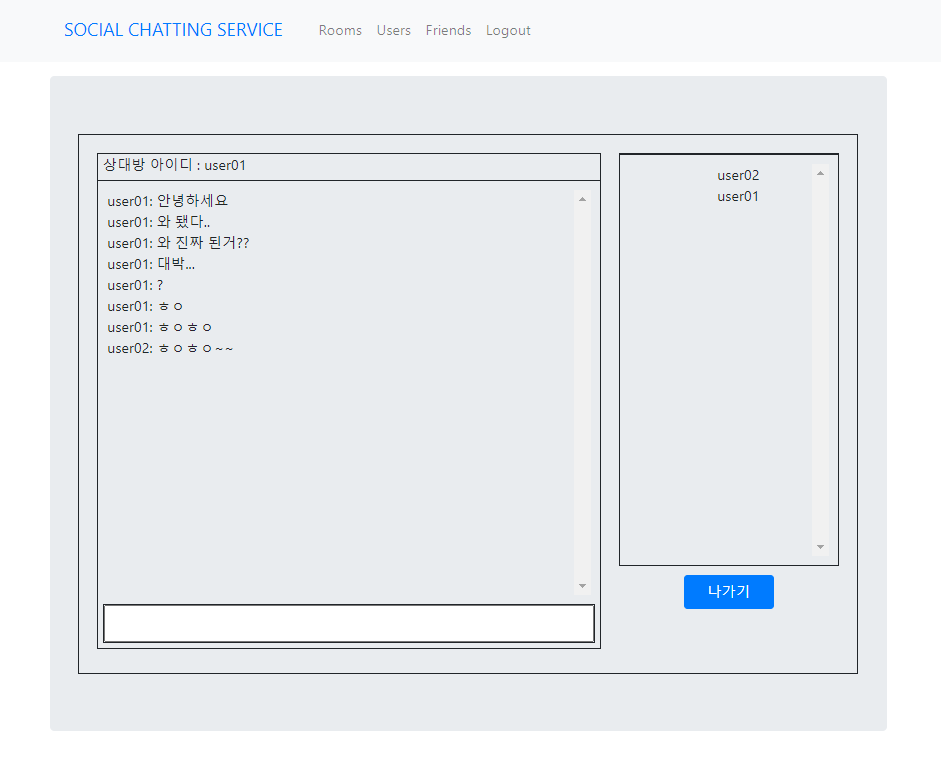Viewport: 941px width, 780px height.
Task: Focus the chat message input field
Action: (349, 623)
